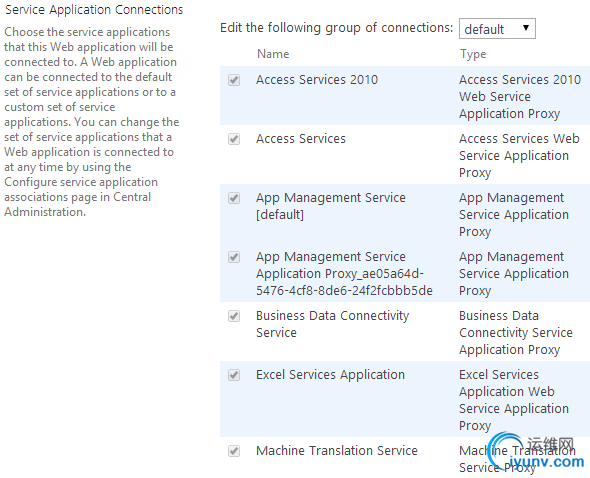Toggle the Excel Services Application checkbox
The height and width of the screenshot is (478, 590).
point(234,375)
